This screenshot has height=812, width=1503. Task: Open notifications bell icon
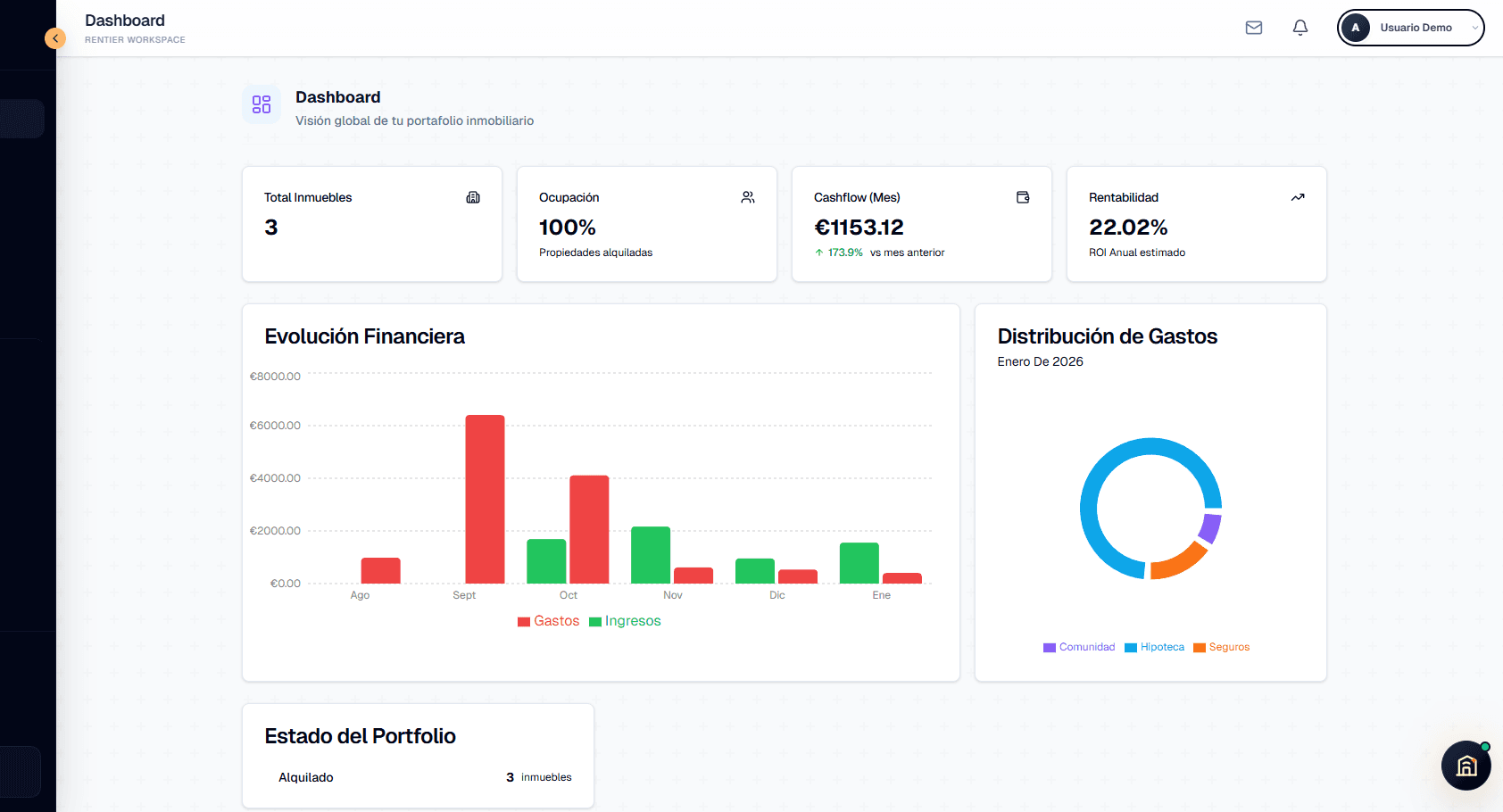pos(1300,28)
